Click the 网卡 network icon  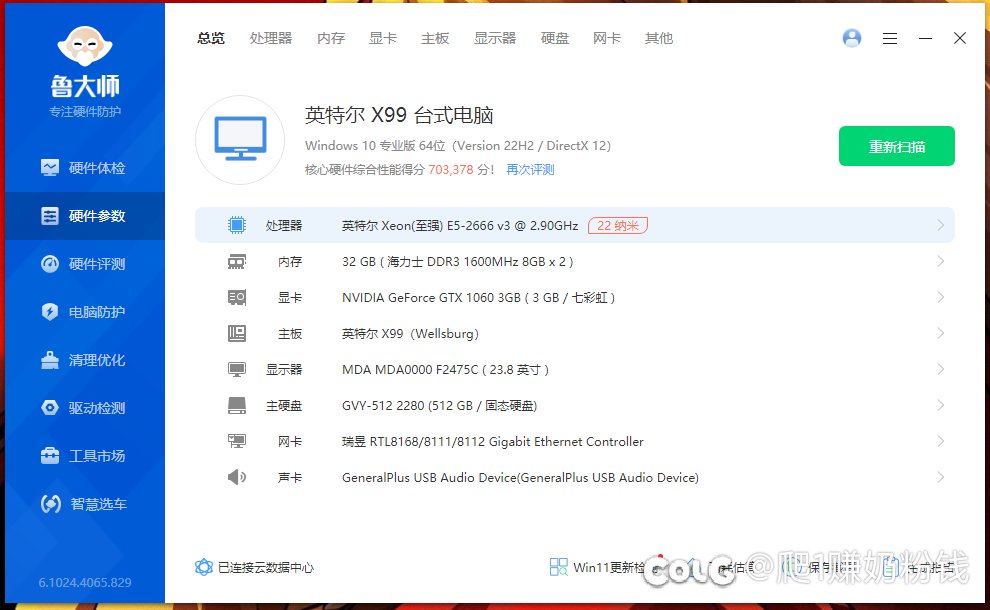[x=237, y=441]
